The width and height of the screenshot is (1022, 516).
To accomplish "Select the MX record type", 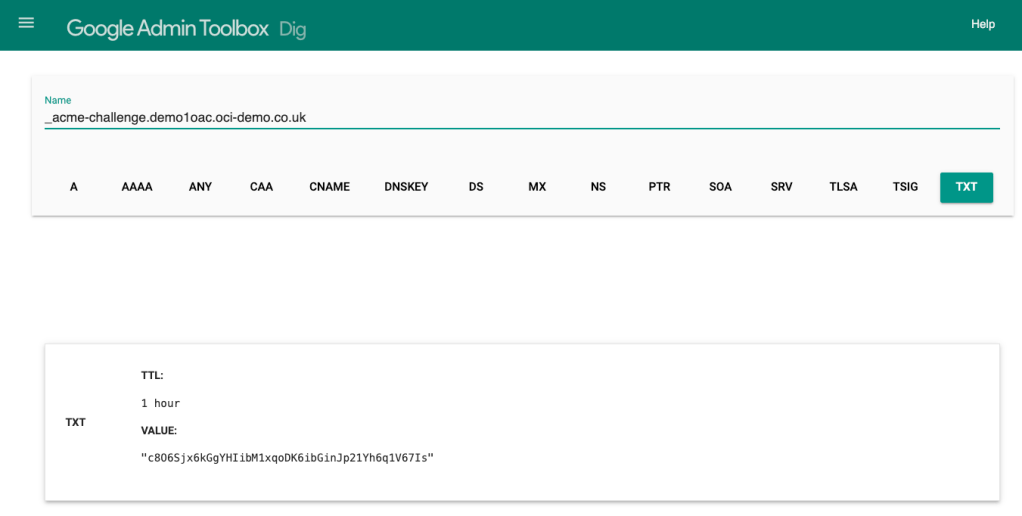I will click(537, 187).
